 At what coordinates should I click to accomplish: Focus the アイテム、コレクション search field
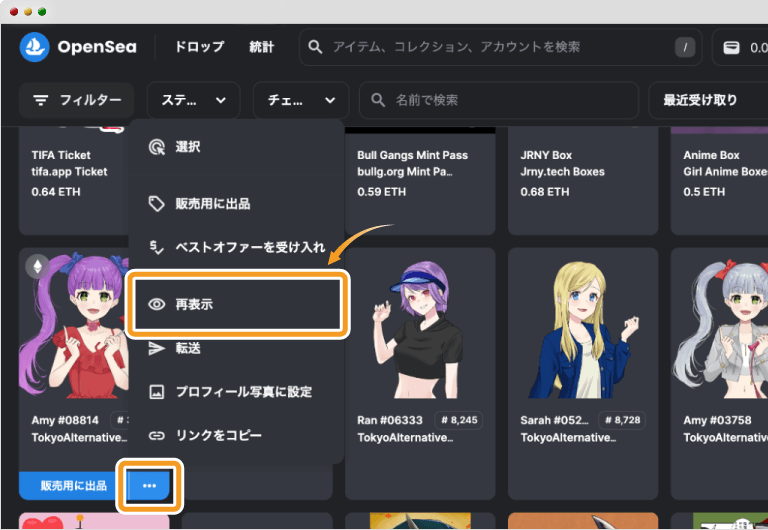click(x=501, y=47)
